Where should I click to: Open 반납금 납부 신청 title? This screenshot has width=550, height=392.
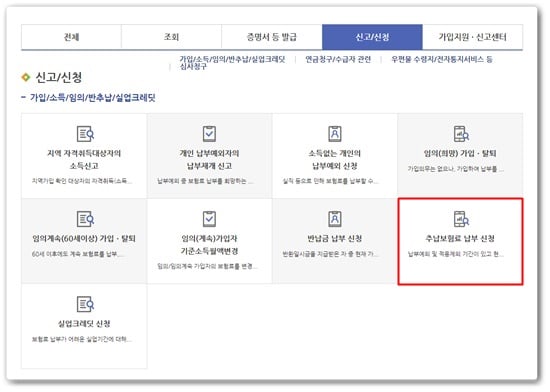click(335, 238)
